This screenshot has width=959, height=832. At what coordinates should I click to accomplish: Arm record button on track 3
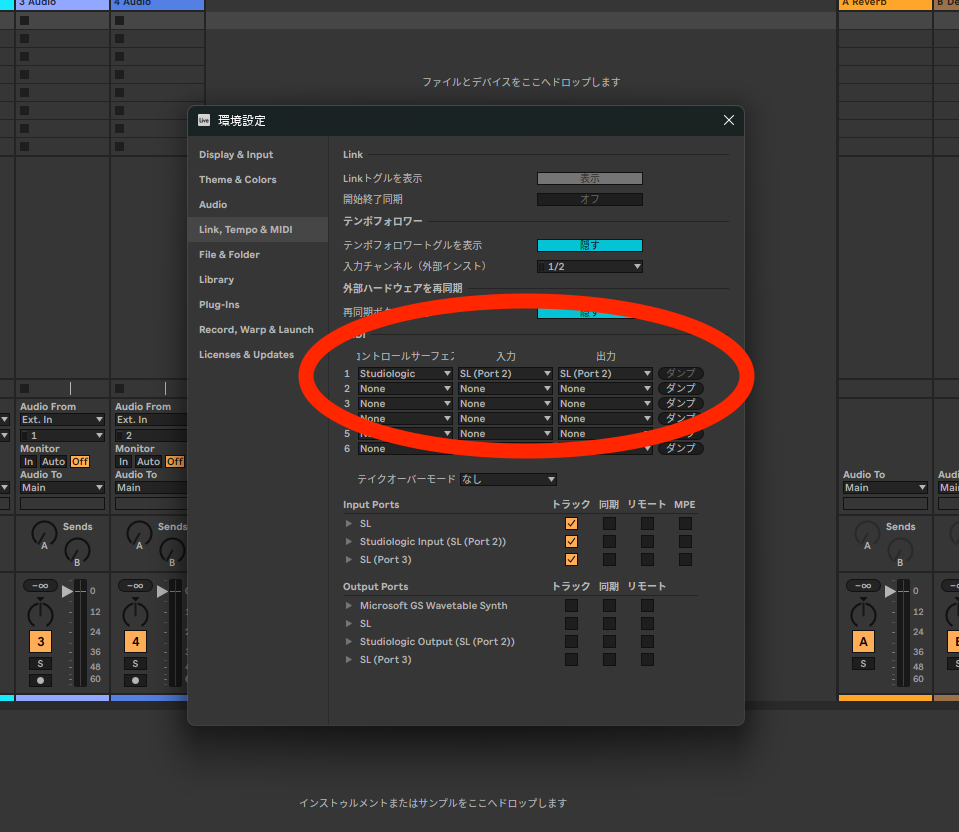pyautogui.click(x=40, y=680)
